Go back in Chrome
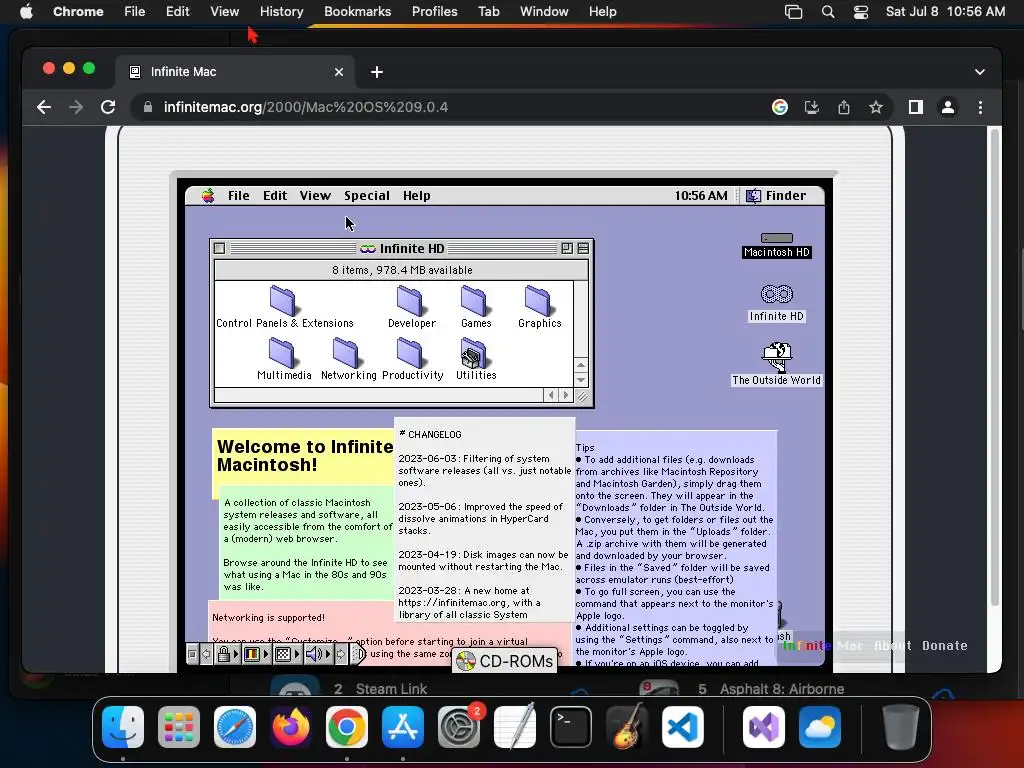1024x768 pixels. click(x=44, y=107)
